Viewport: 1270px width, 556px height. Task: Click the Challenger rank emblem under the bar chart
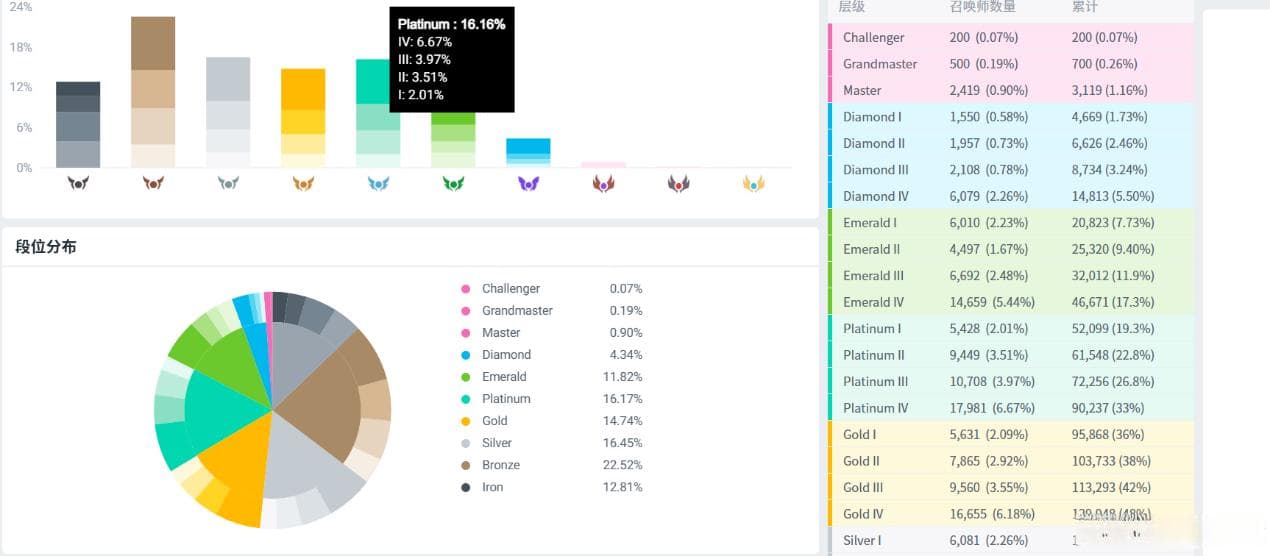(x=753, y=183)
